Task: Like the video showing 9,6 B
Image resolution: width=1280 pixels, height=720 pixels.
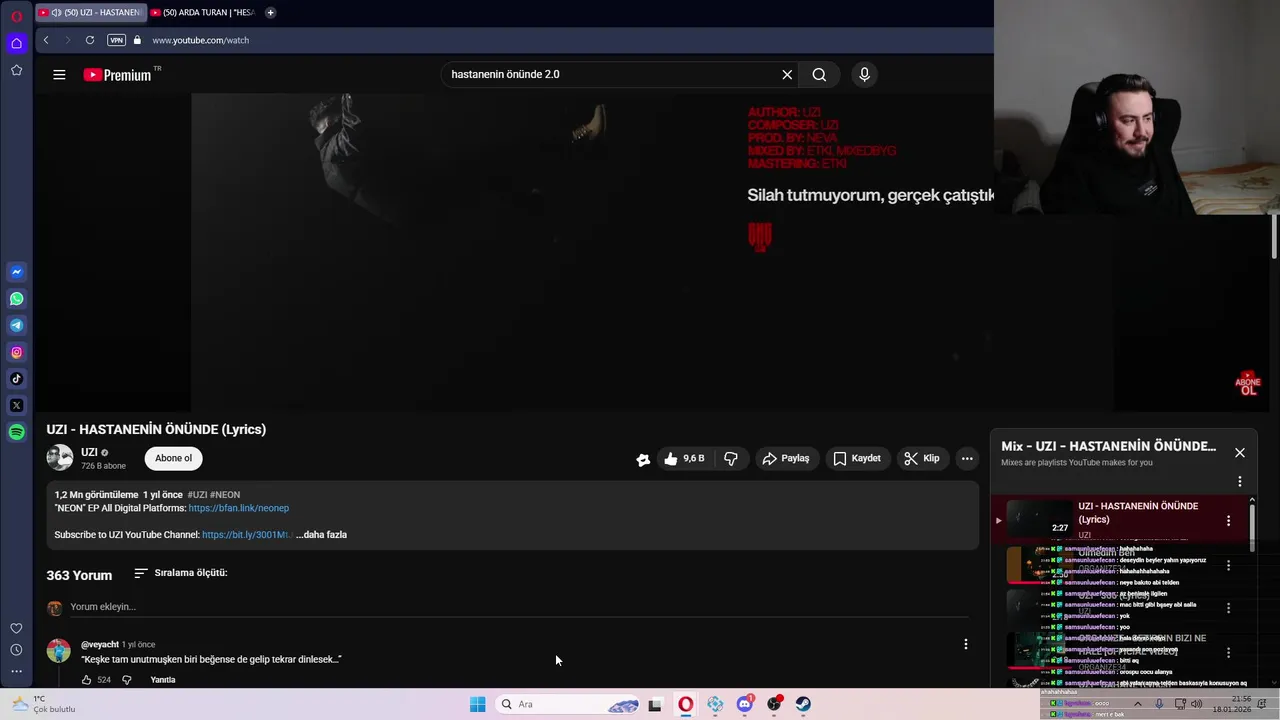Action: (685, 458)
